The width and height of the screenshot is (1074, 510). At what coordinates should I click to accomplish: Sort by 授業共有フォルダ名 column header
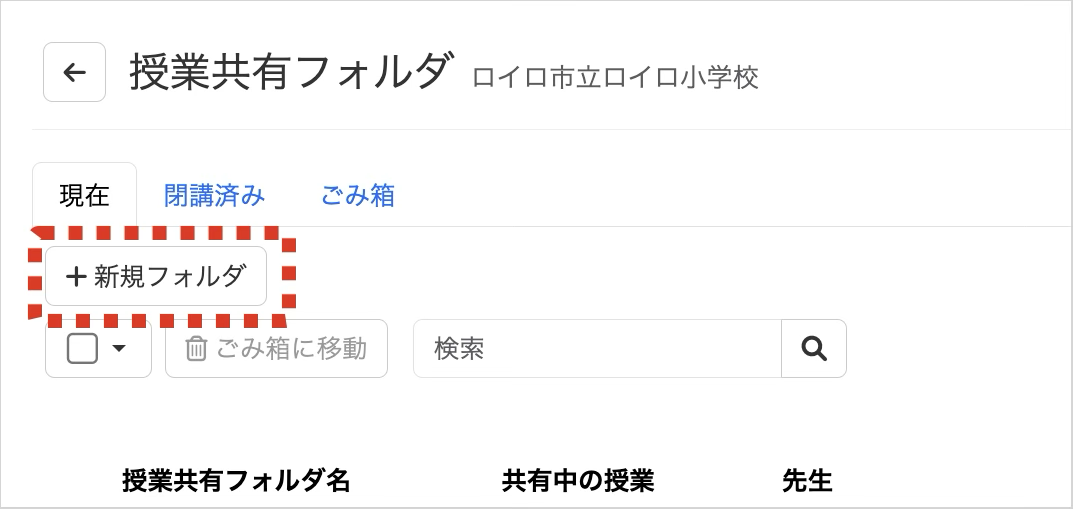pyautogui.click(x=236, y=481)
